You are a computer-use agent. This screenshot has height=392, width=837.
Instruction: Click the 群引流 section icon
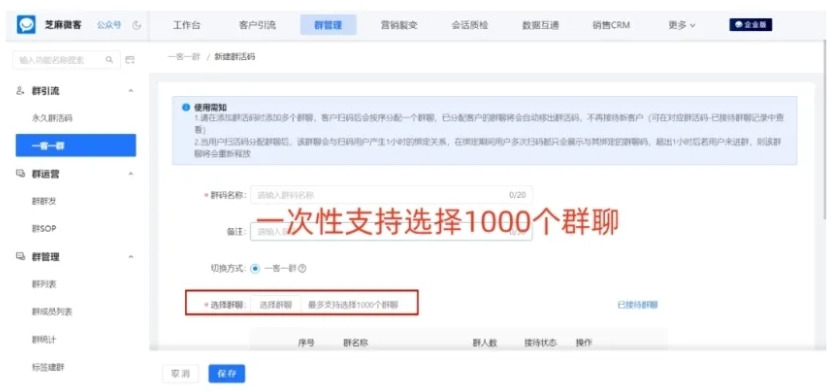20,91
